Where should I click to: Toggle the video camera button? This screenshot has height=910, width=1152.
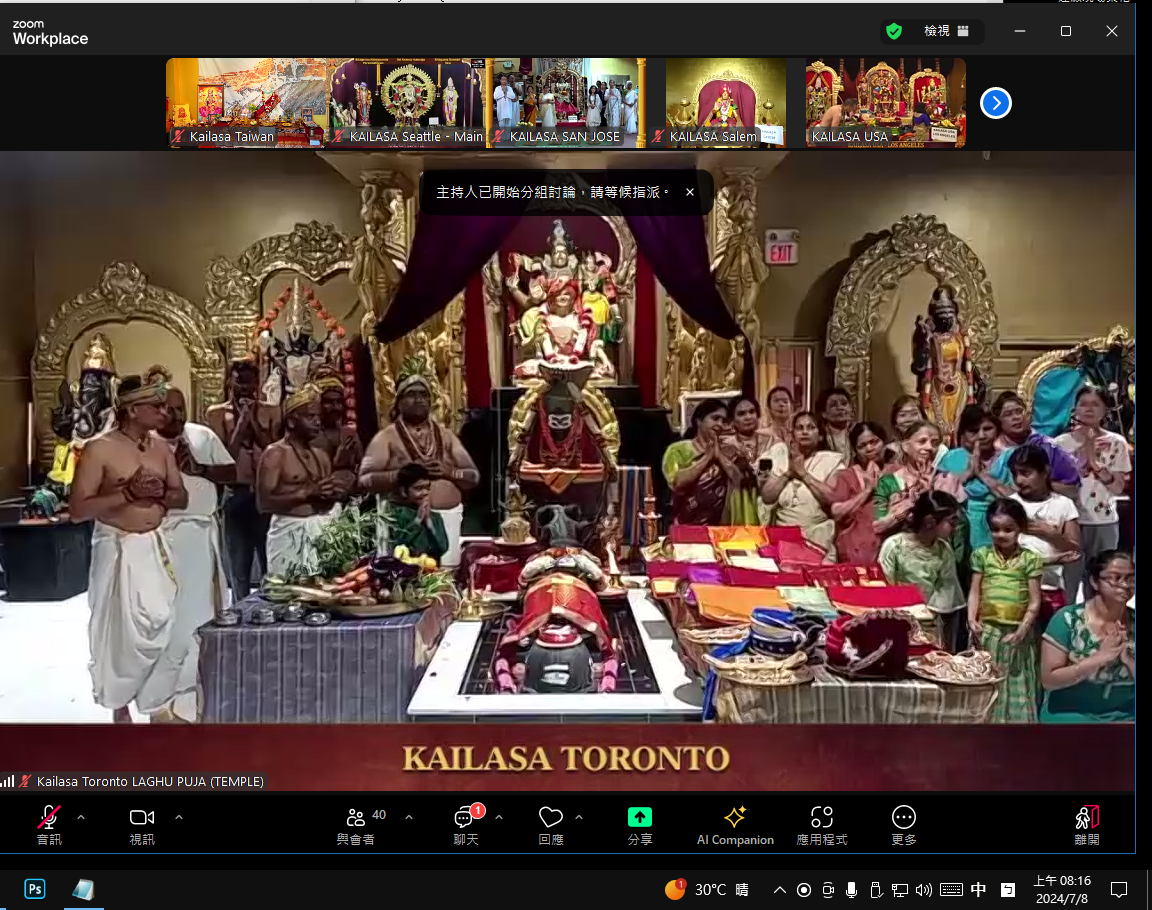142,818
